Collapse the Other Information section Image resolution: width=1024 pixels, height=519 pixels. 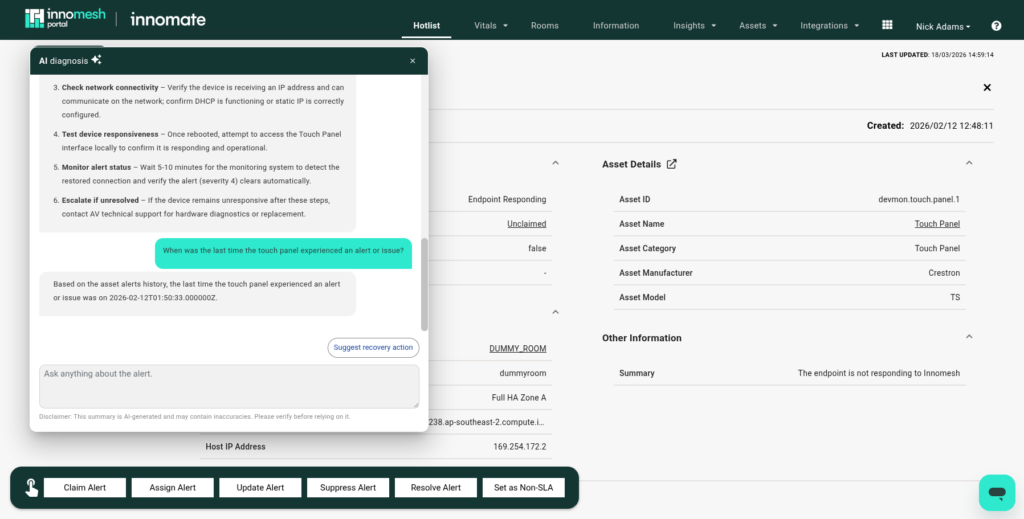pos(968,337)
